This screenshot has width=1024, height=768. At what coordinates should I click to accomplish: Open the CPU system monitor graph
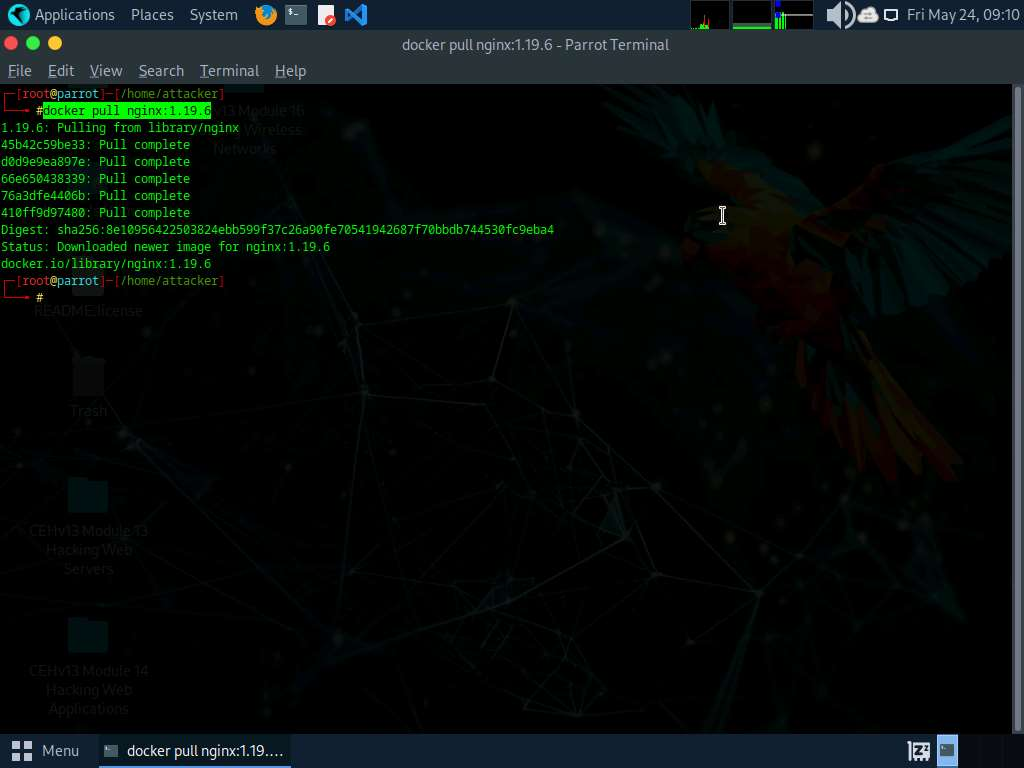[x=710, y=15]
